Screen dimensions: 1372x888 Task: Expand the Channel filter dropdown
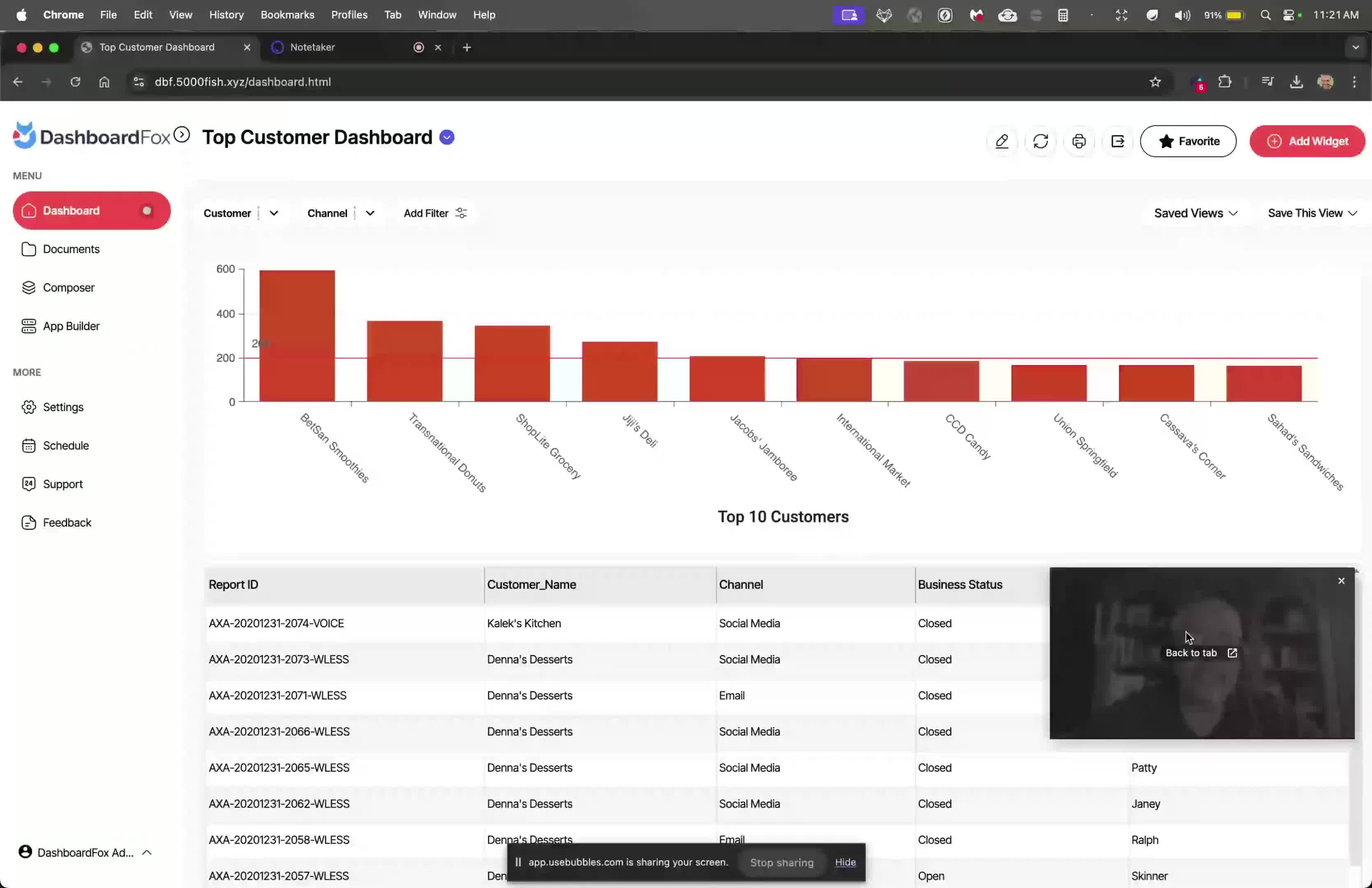(x=370, y=213)
